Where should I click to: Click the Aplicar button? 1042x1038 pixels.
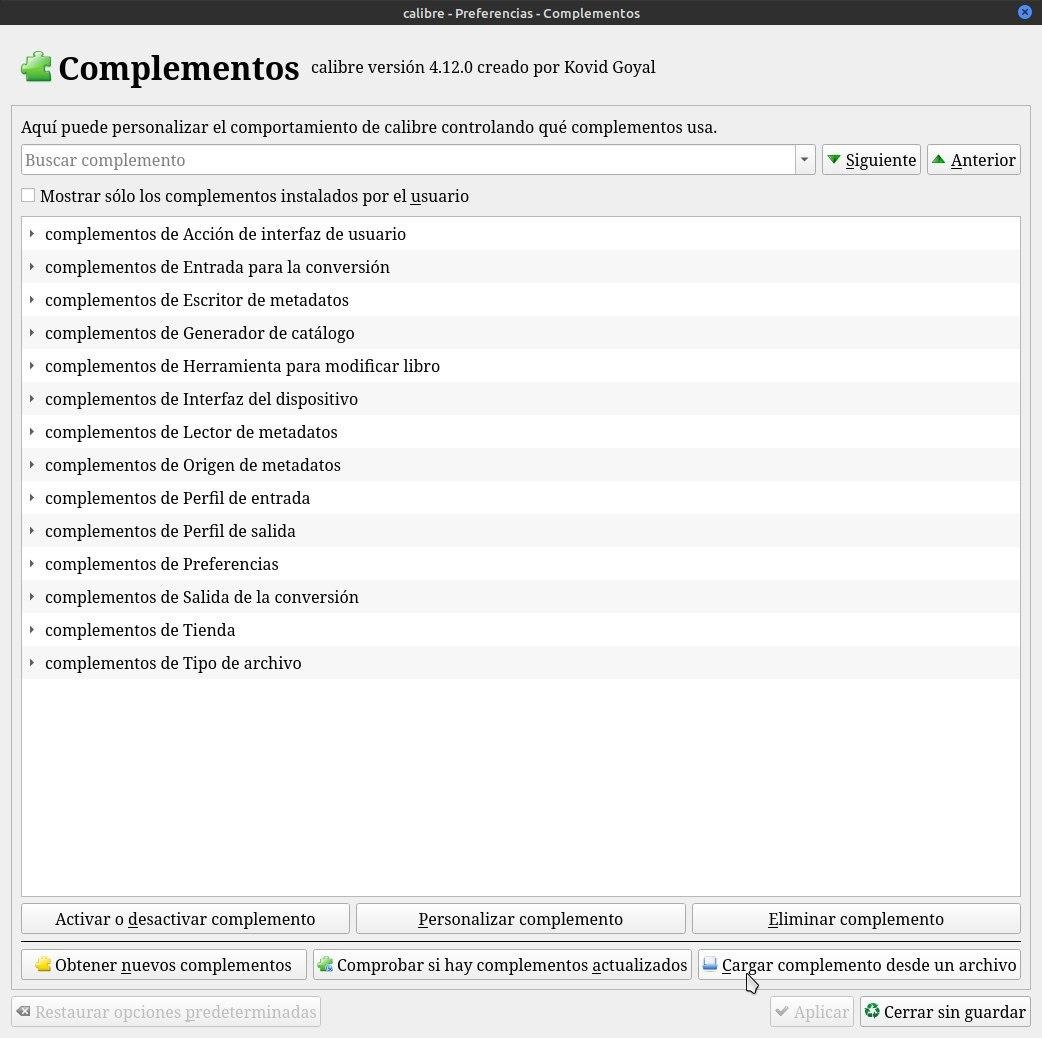tap(811, 1011)
